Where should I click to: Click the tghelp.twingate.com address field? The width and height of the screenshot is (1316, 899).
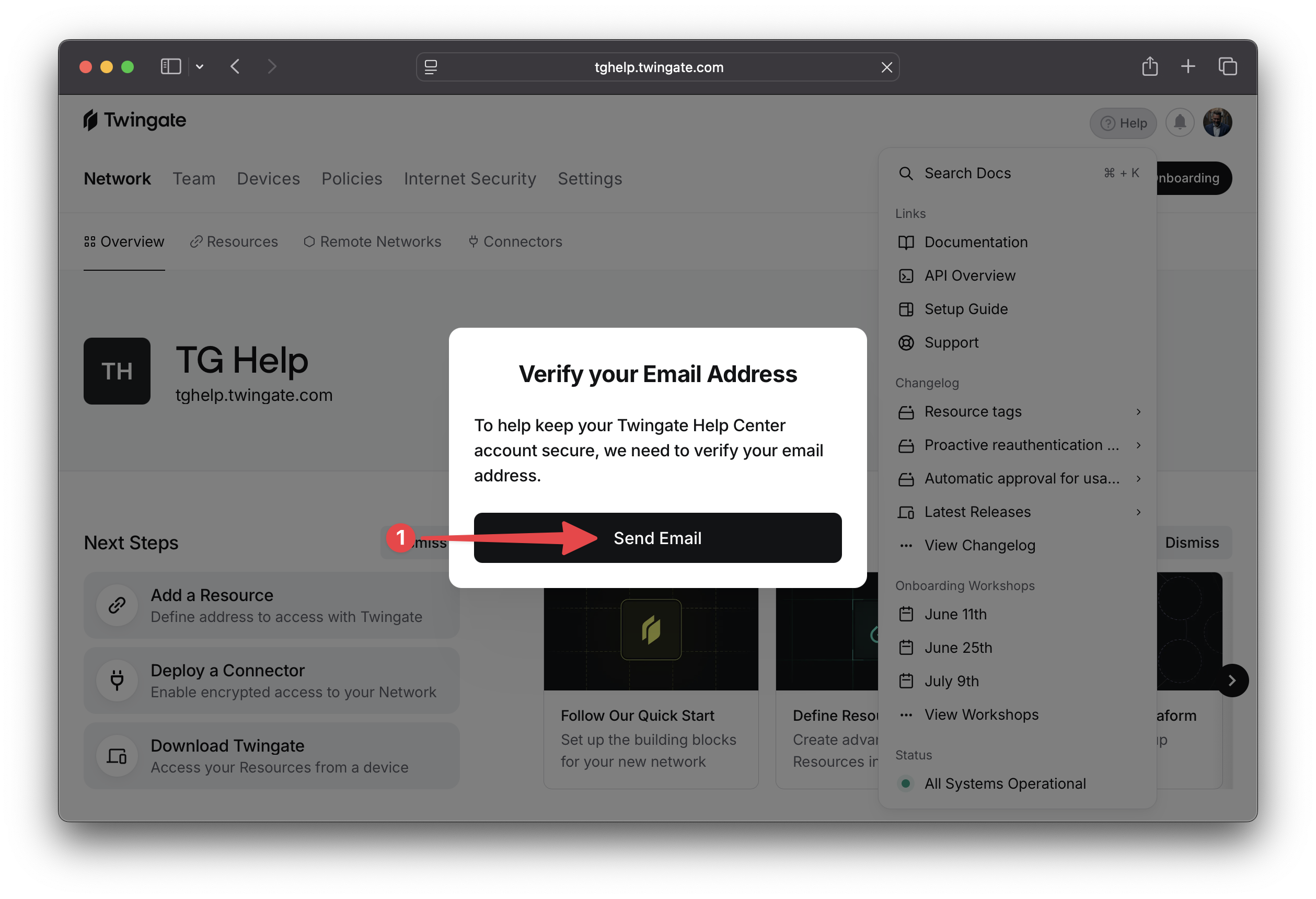658,67
